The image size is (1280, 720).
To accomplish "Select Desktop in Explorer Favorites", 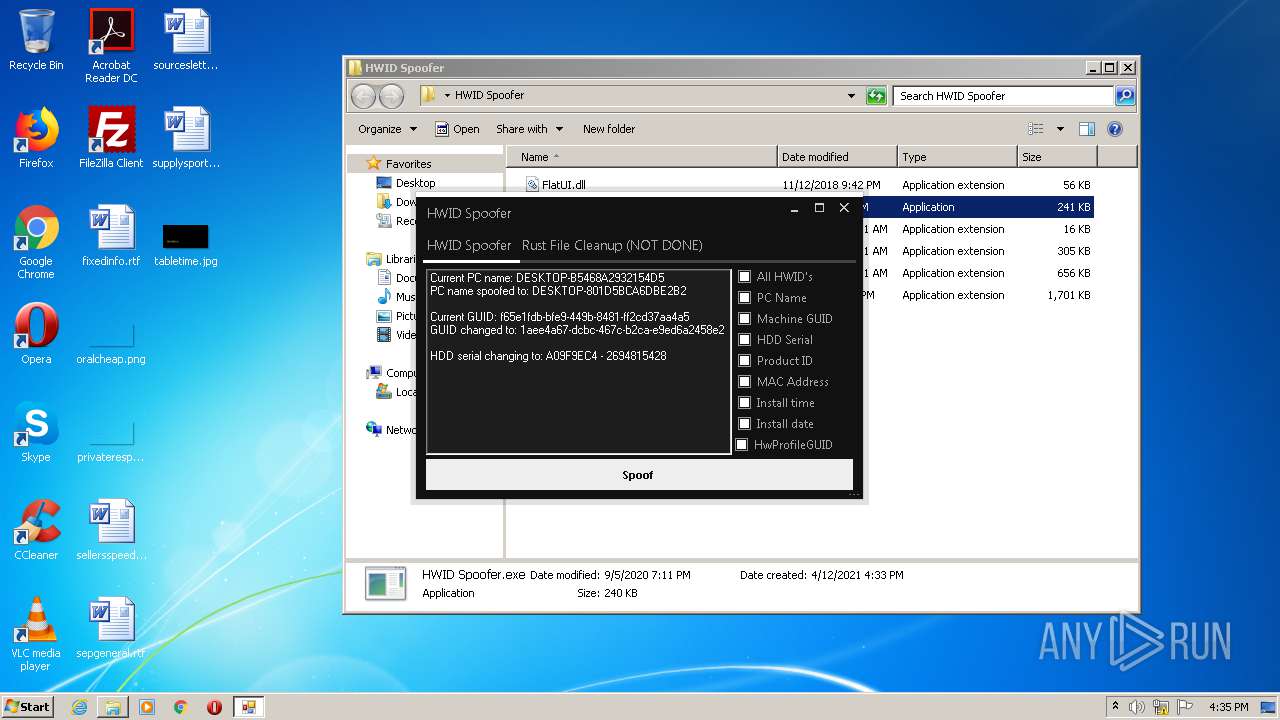I will 415,183.
